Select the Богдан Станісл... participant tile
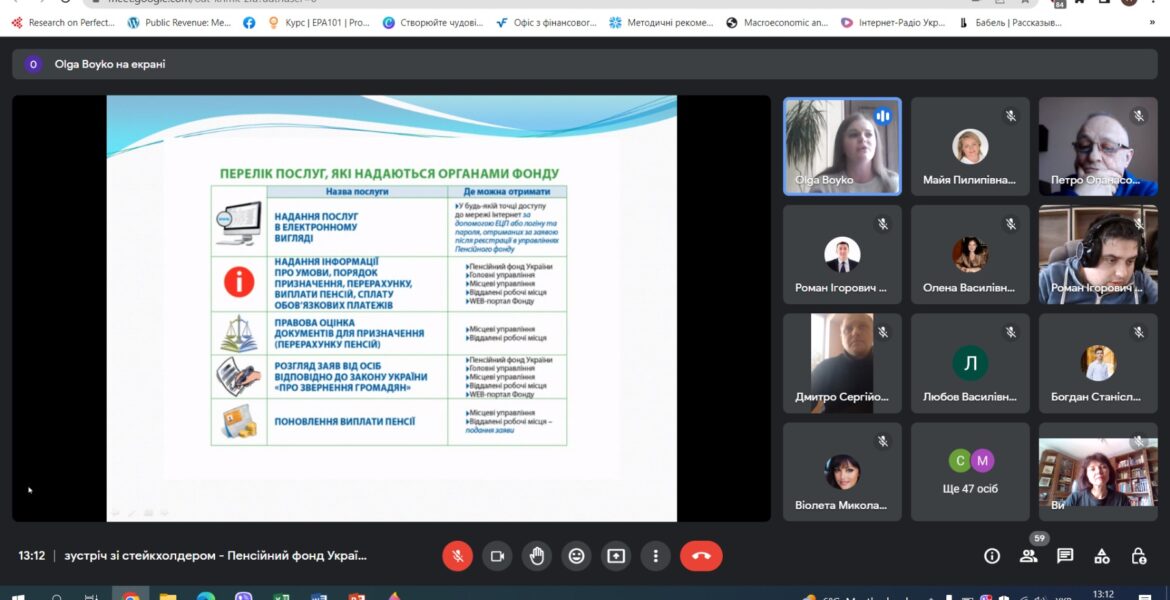Viewport: 1170px width, 600px height. click(x=1098, y=363)
